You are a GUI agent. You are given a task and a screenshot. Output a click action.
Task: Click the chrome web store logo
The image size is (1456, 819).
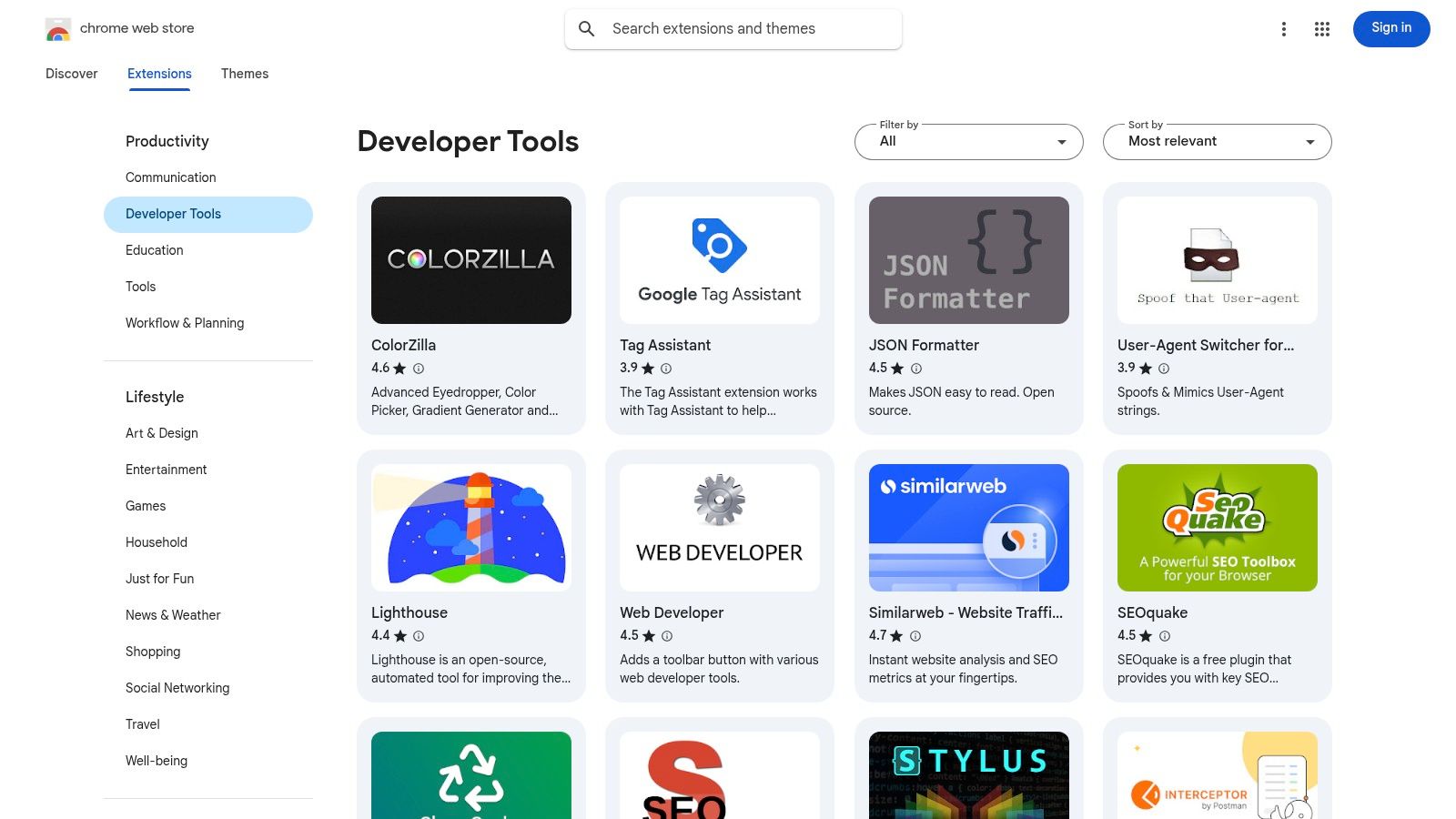(57, 28)
